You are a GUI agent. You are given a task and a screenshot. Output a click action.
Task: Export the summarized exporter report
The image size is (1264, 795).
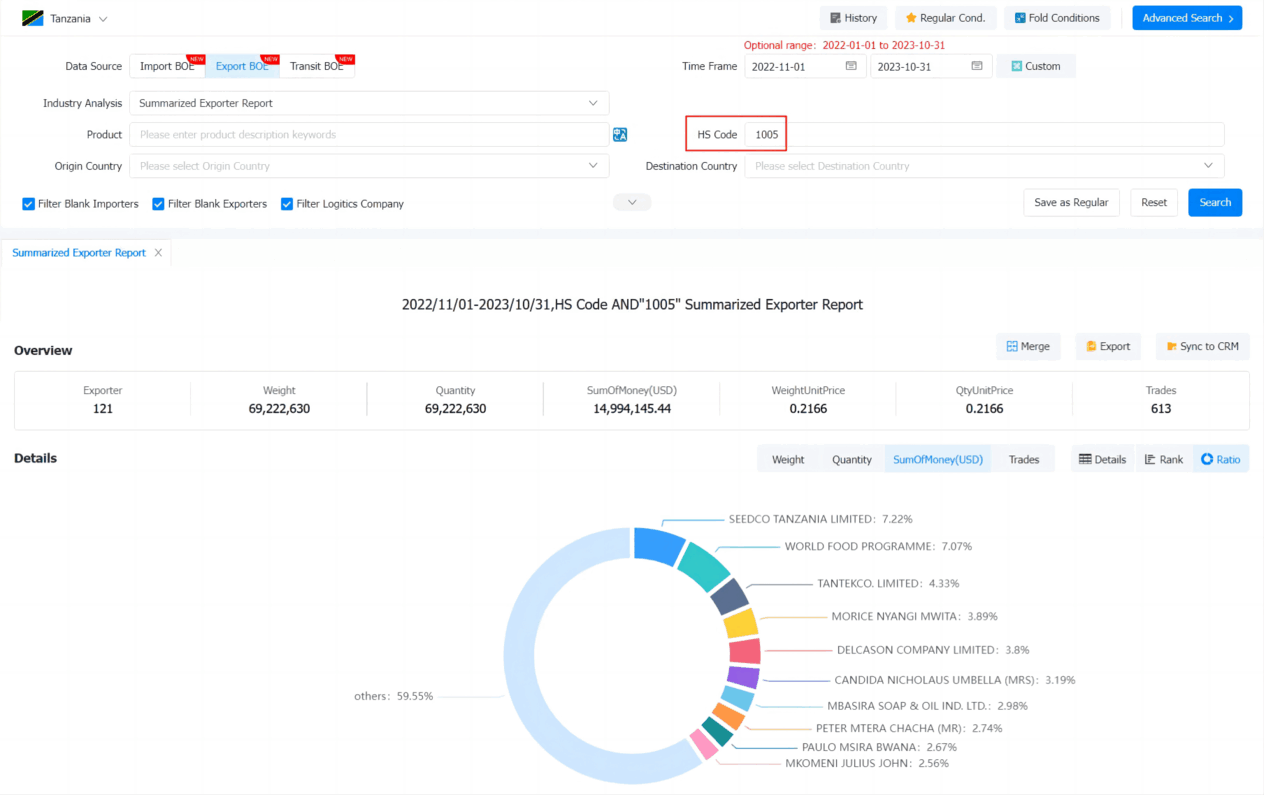[1108, 346]
